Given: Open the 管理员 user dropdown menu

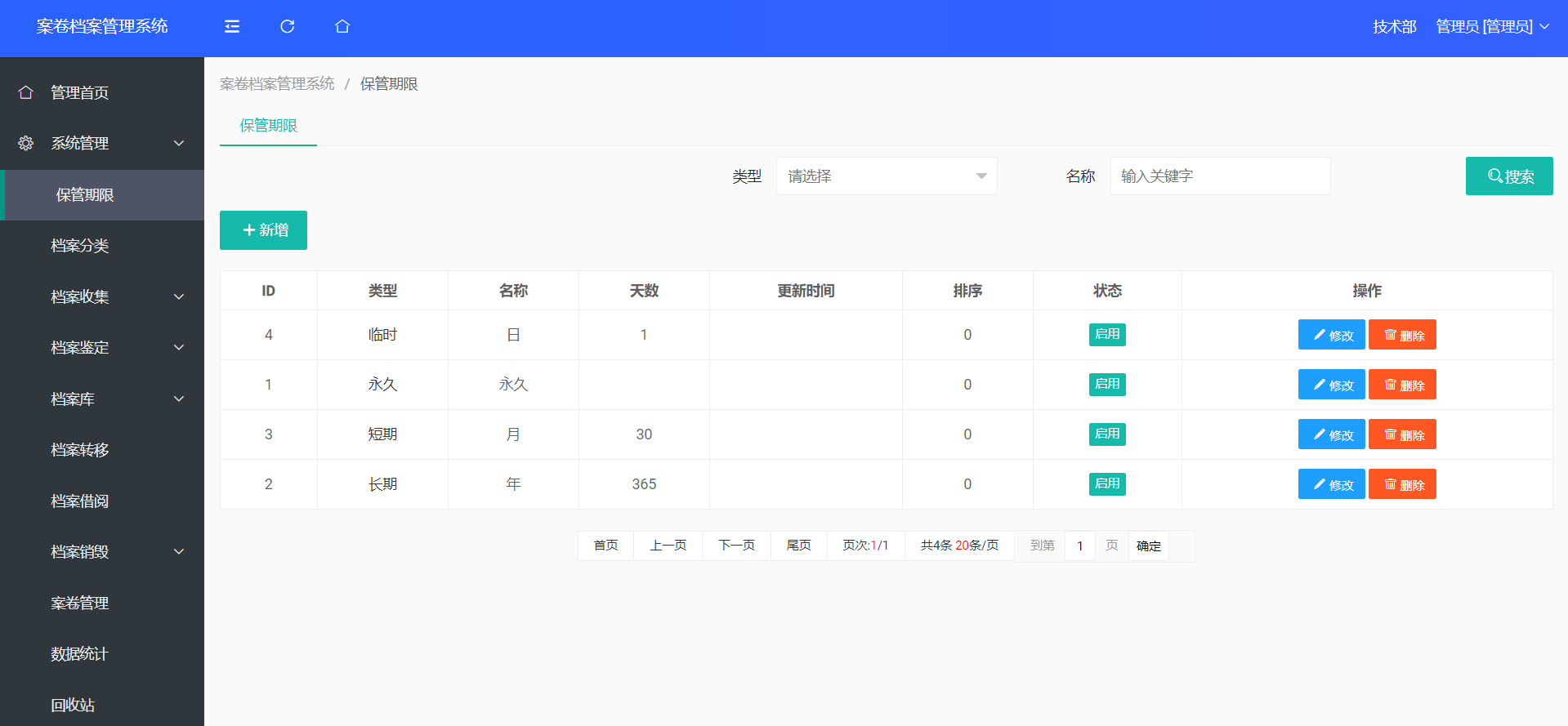Looking at the screenshot, I should [x=1492, y=27].
